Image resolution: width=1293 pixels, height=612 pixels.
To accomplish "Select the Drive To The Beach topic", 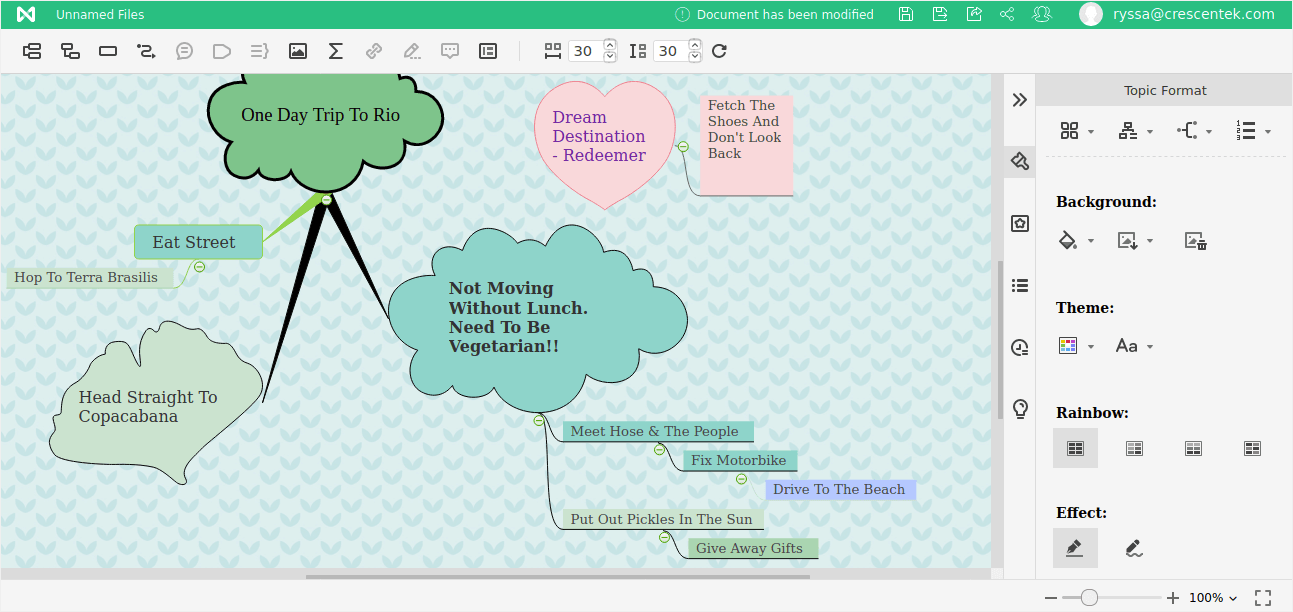I will click(x=839, y=490).
